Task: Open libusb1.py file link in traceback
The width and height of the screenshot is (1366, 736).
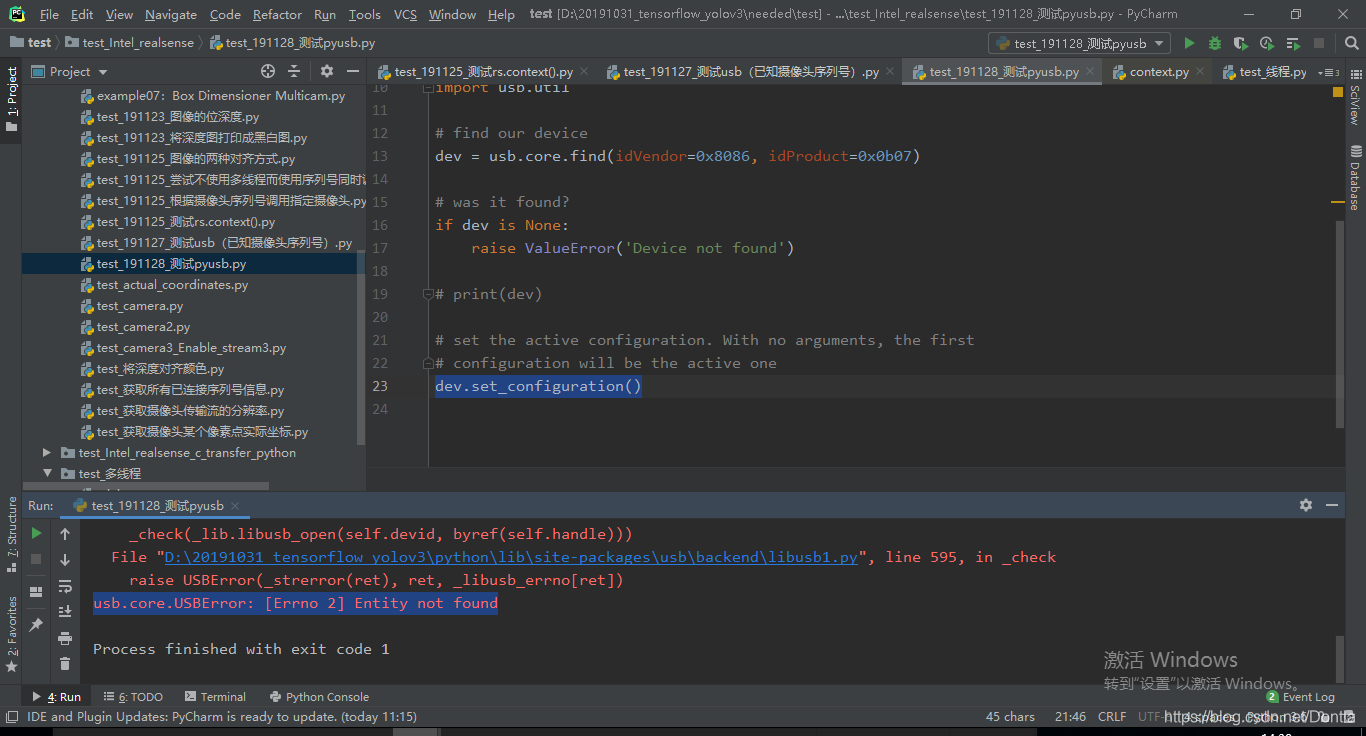Action: [x=511, y=557]
